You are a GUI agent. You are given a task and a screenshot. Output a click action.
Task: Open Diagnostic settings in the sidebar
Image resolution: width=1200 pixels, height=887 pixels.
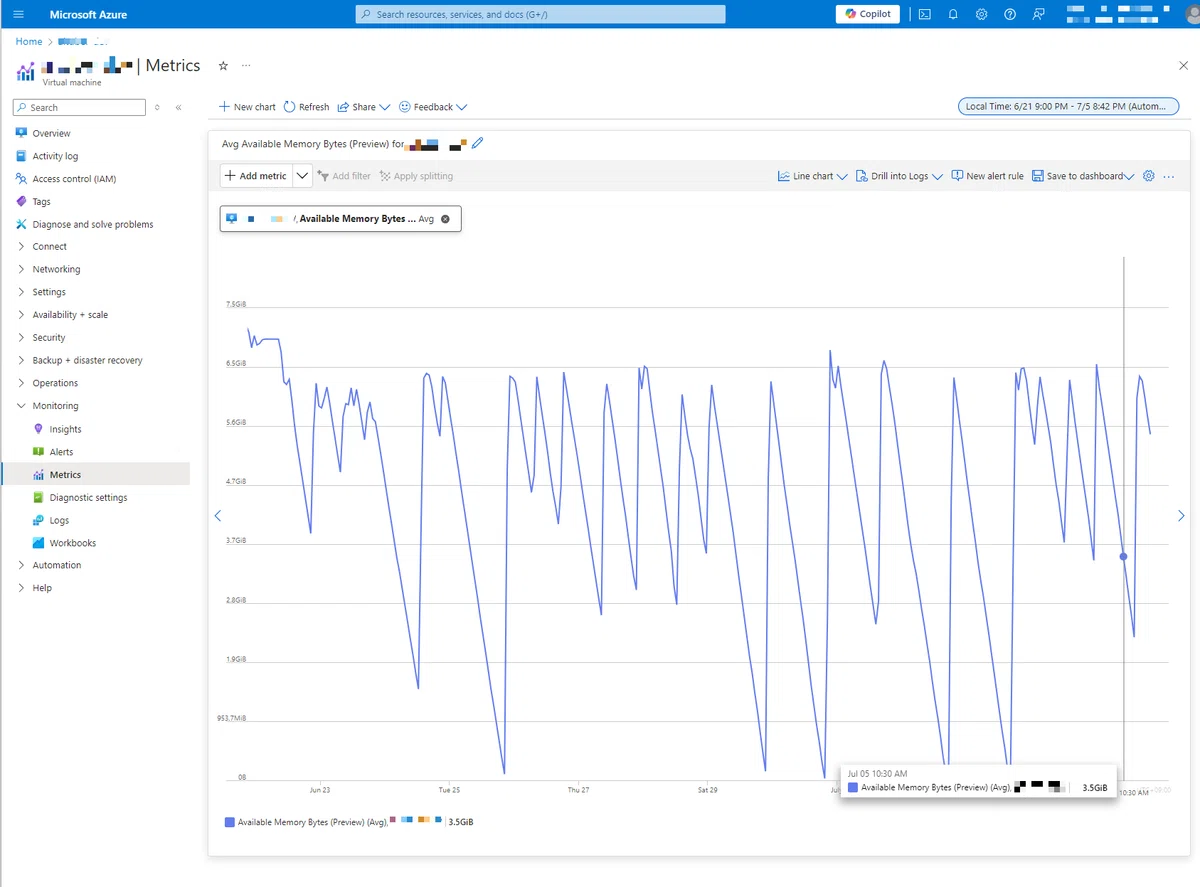point(88,497)
